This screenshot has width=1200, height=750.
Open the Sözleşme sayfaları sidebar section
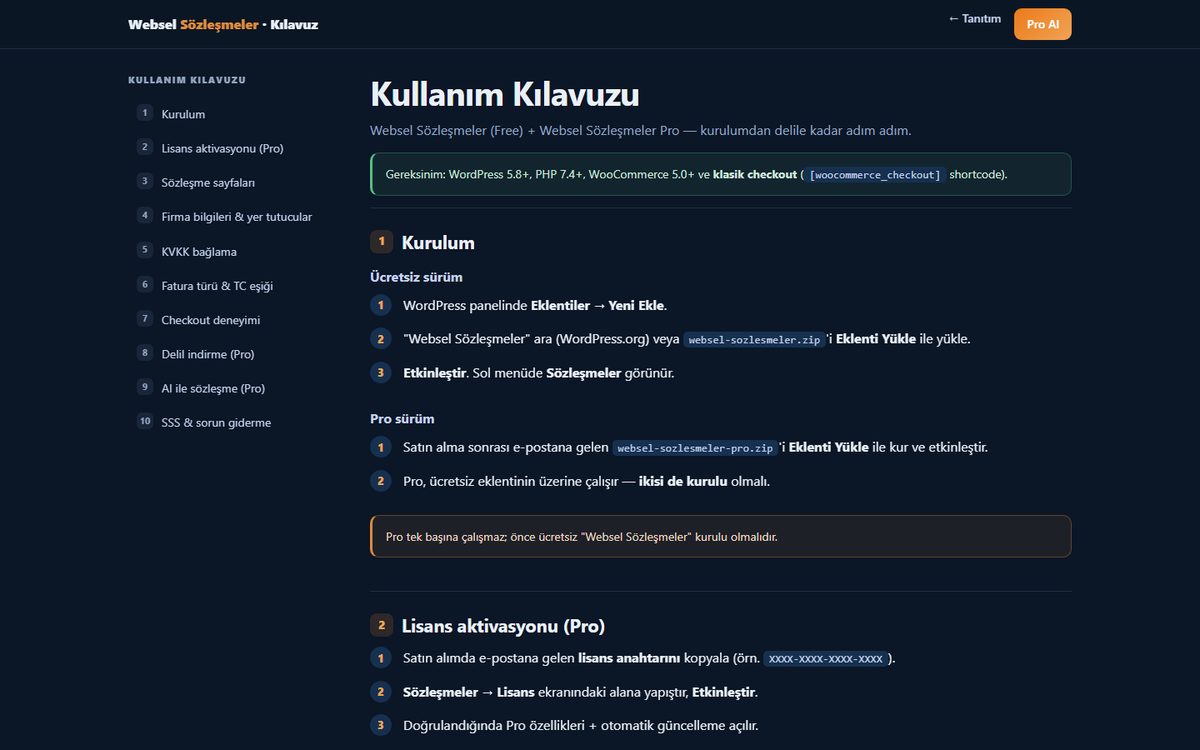(x=208, y=182)
